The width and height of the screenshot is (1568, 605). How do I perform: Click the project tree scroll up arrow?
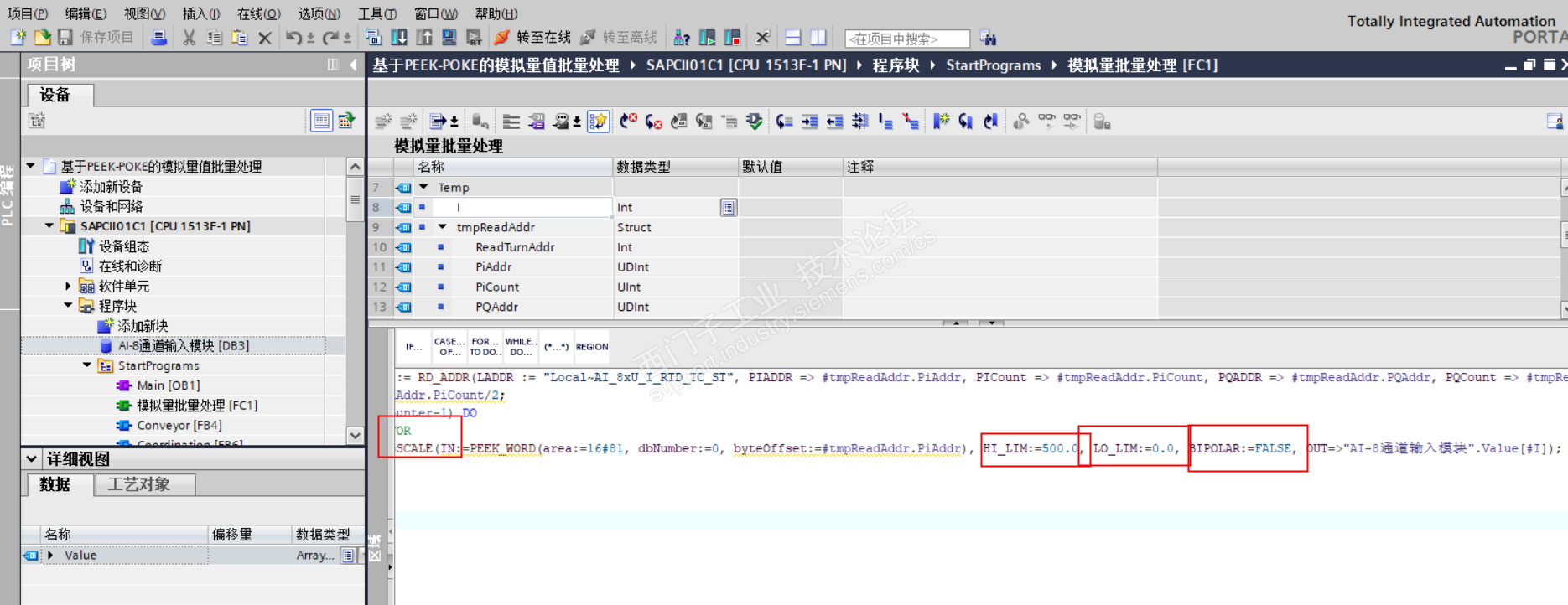(355, 167)
